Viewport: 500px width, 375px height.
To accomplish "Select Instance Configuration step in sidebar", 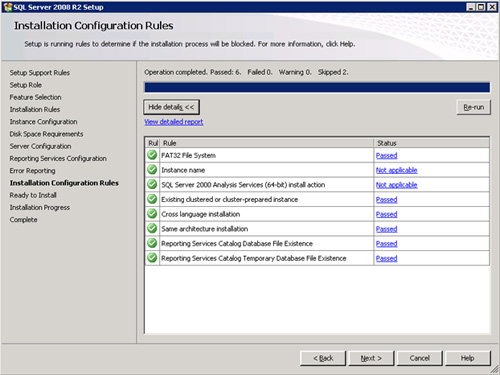I will [x=43, y=122].
